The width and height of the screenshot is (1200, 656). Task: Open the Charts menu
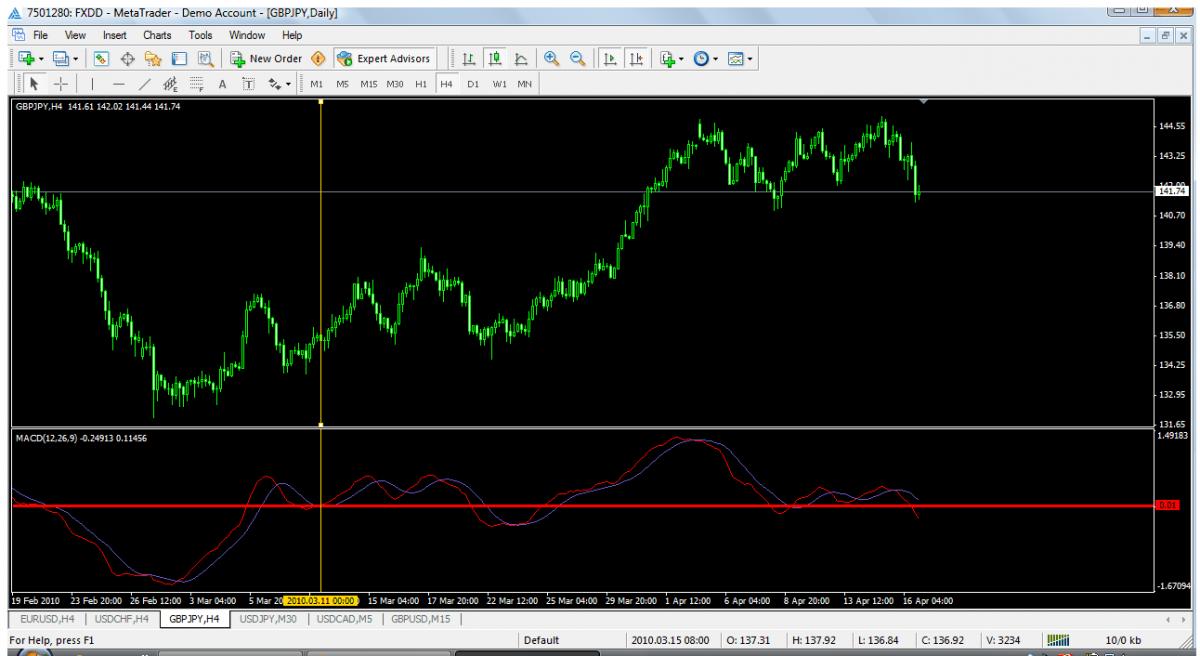pos(158,35)
